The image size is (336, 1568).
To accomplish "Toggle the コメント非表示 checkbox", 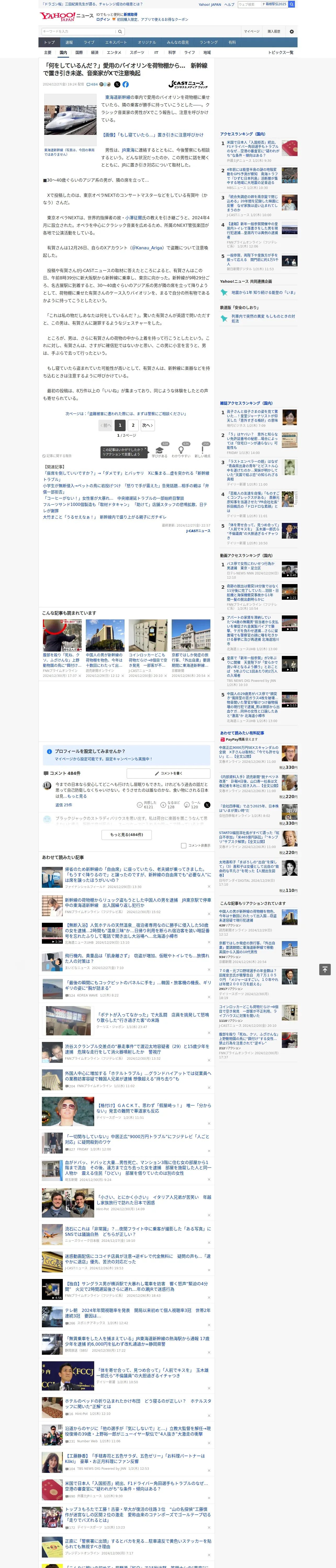I will point(183,845).
